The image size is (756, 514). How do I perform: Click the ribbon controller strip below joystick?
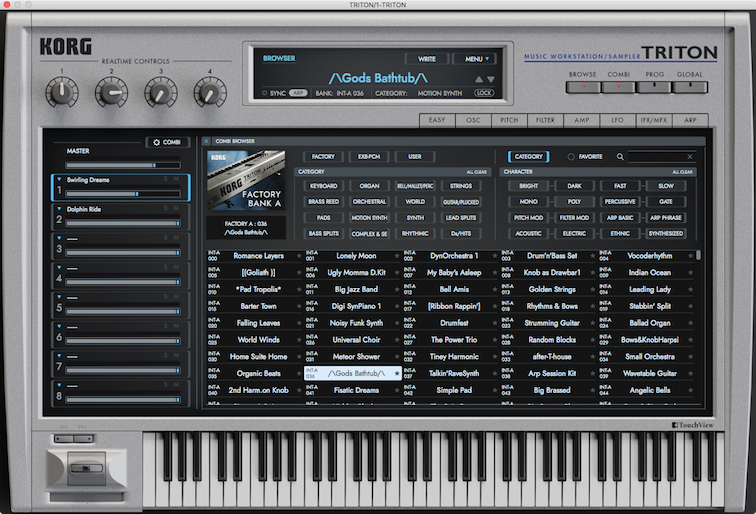tap(87, 497)
